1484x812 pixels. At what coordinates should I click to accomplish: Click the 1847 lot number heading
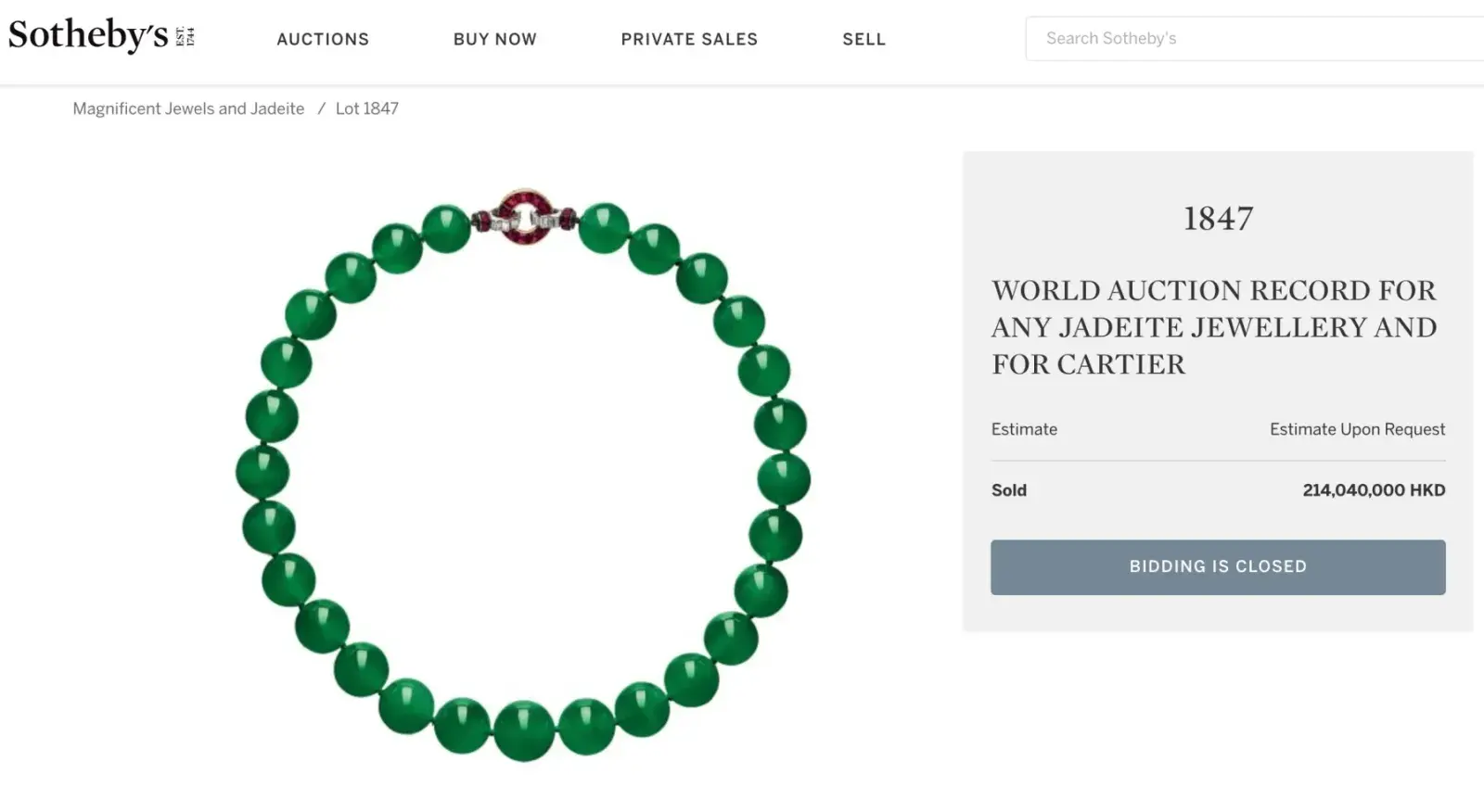click(x=1218, y=219)
